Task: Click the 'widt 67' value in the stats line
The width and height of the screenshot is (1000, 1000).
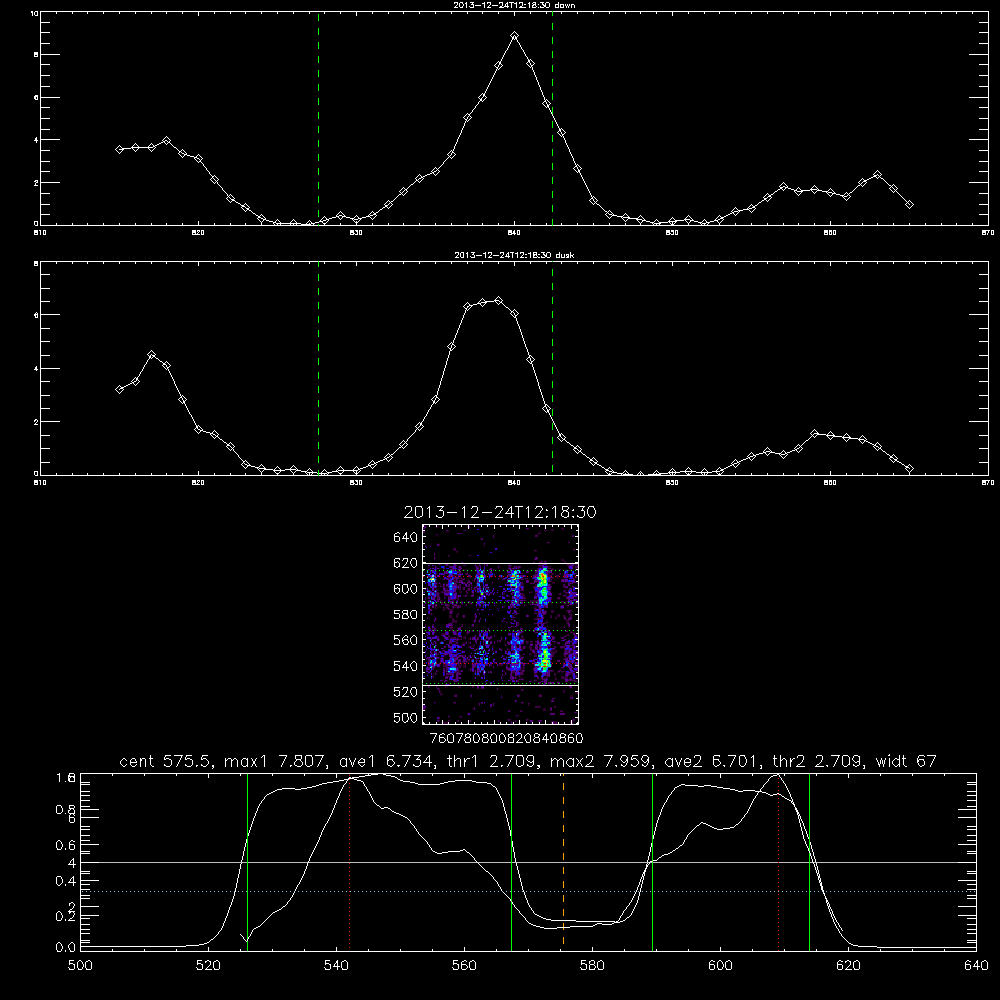Action: [x=906, y=761]
